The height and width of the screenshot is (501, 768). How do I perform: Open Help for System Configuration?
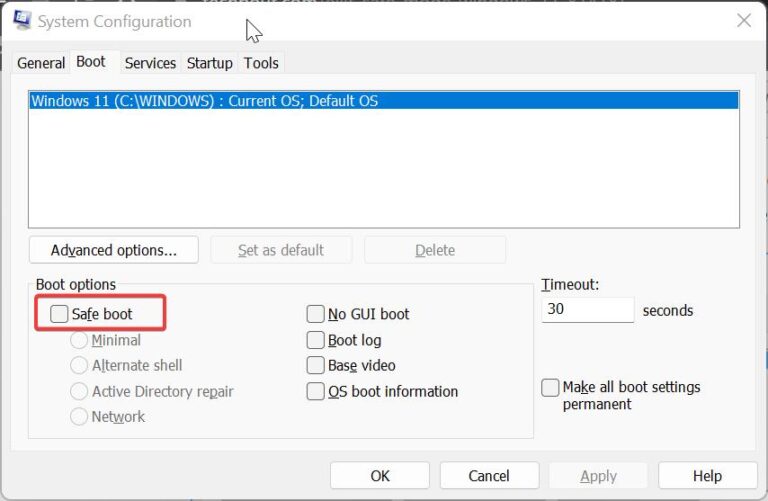(x=708, y=476)
